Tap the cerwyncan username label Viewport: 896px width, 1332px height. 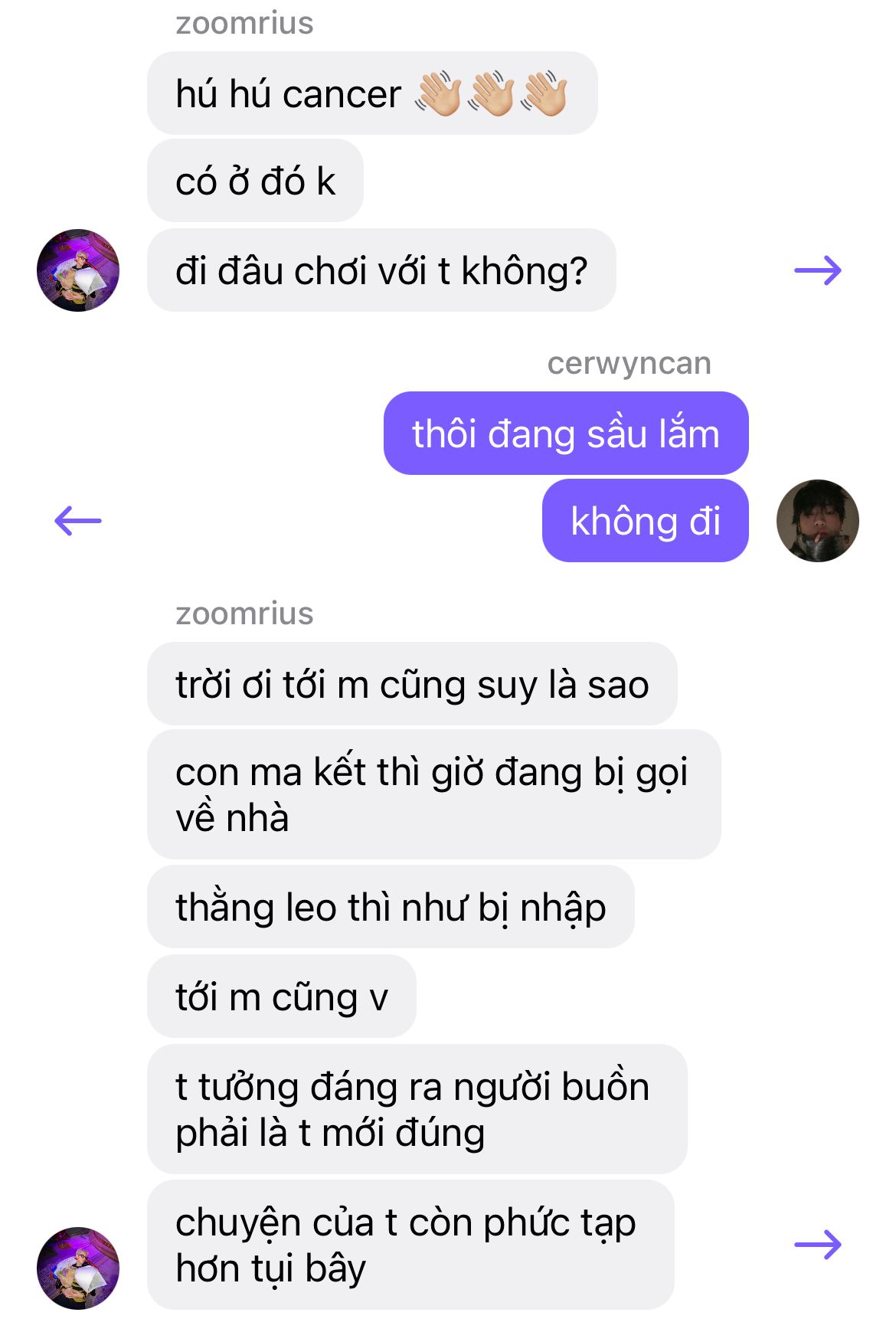pyautogui.click(x=629, y=363)
